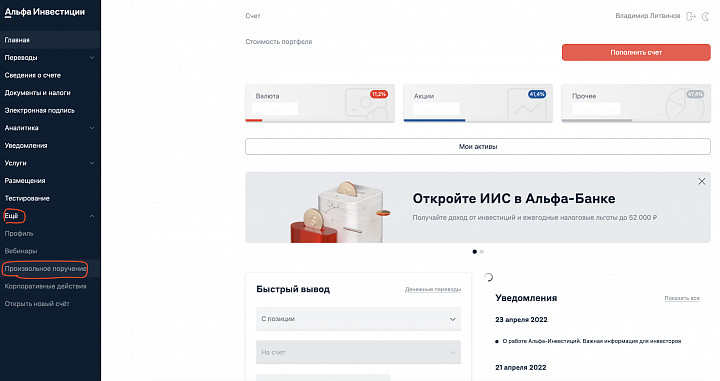This screenshot has width=720, height=381.
Task: Click the Счет label at the top
Action: [x=253, y=16]
